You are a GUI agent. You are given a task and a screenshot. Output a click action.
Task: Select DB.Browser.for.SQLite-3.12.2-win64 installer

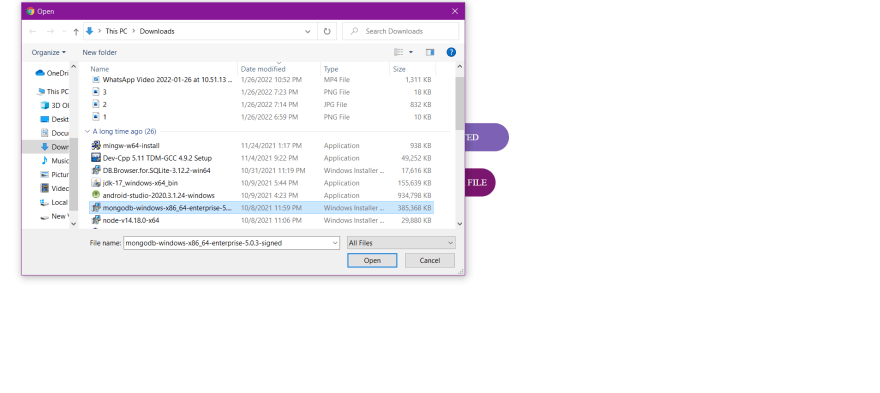pyautogui.click(x=262, y=170)
